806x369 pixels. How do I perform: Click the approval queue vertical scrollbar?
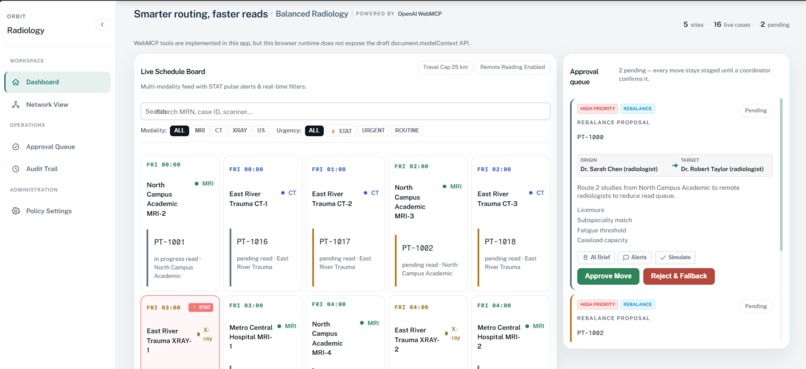pos(781,175)
